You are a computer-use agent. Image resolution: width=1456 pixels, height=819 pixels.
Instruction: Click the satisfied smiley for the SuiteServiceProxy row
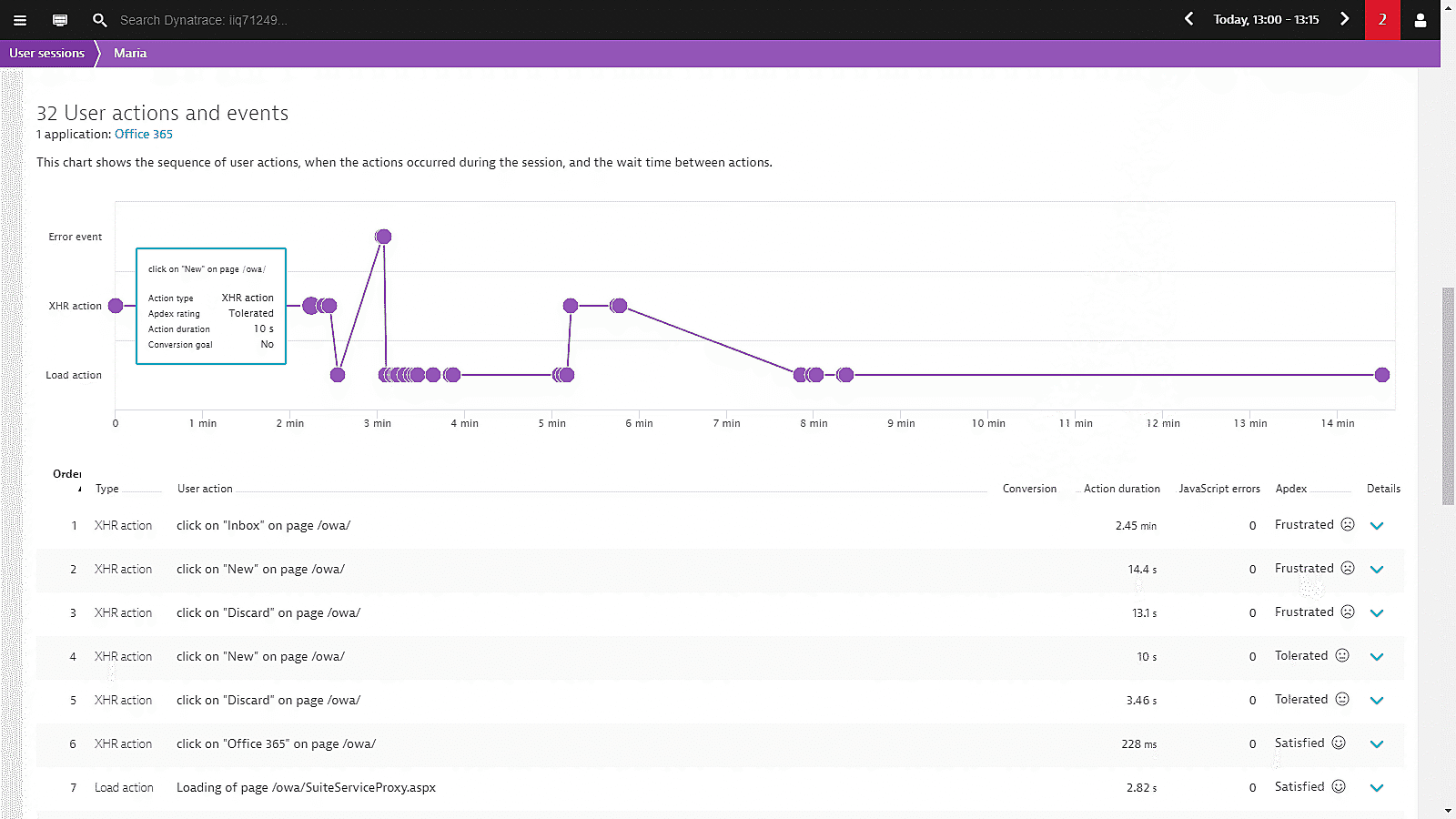tap(1339, 787)
